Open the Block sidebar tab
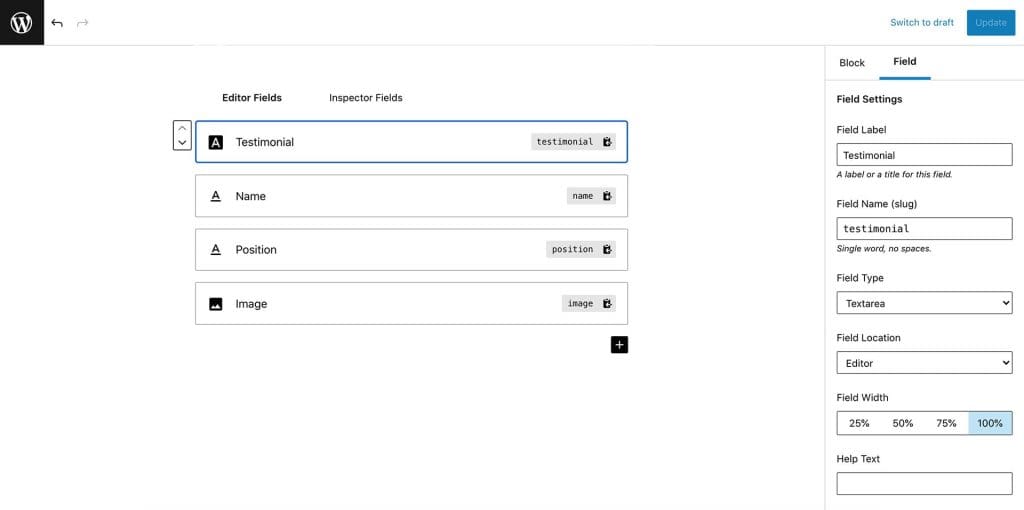1024x510 pixels. [852, 63]
